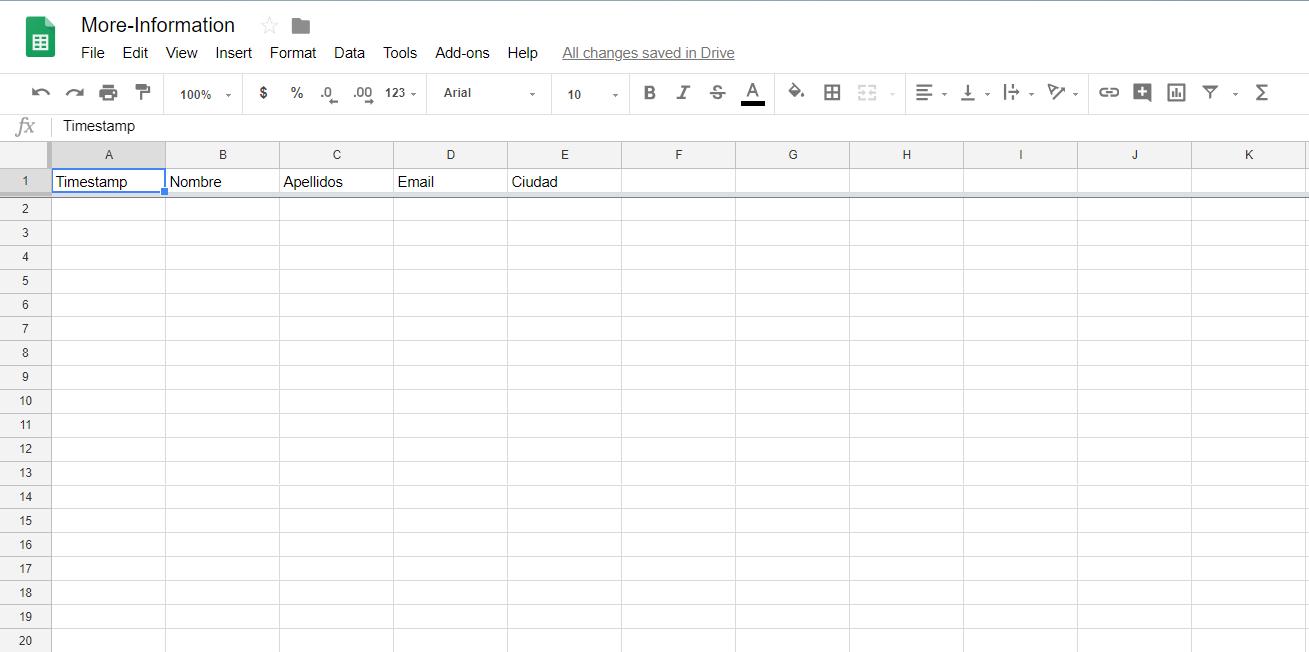Open the more number formats dropdown
The width and height of the screenshot is (1309, 652).
[x=399, y=93]
